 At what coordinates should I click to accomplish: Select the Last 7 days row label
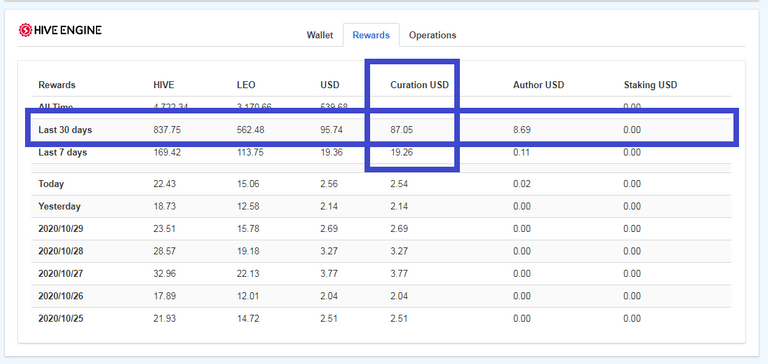pyautogui.click(x=63, y=152)
